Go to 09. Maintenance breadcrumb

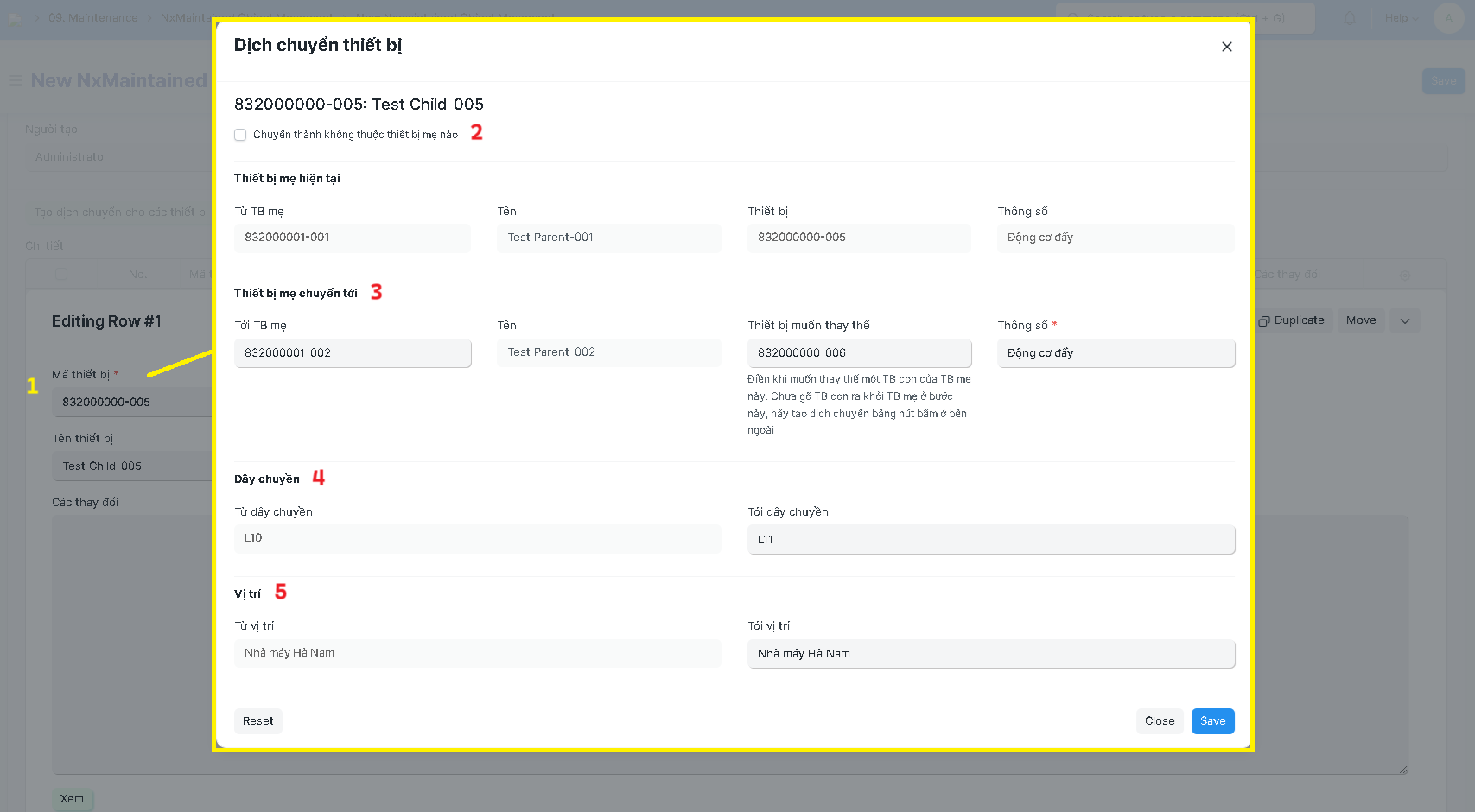(92, 18)
